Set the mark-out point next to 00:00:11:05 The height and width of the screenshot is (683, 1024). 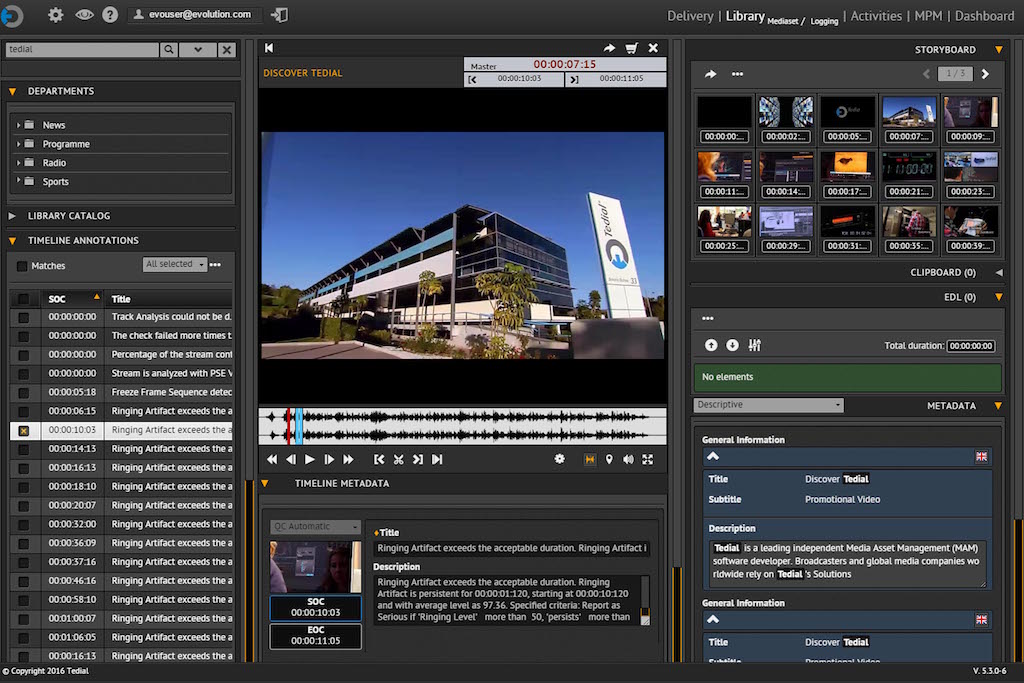(x=574, y=79)
